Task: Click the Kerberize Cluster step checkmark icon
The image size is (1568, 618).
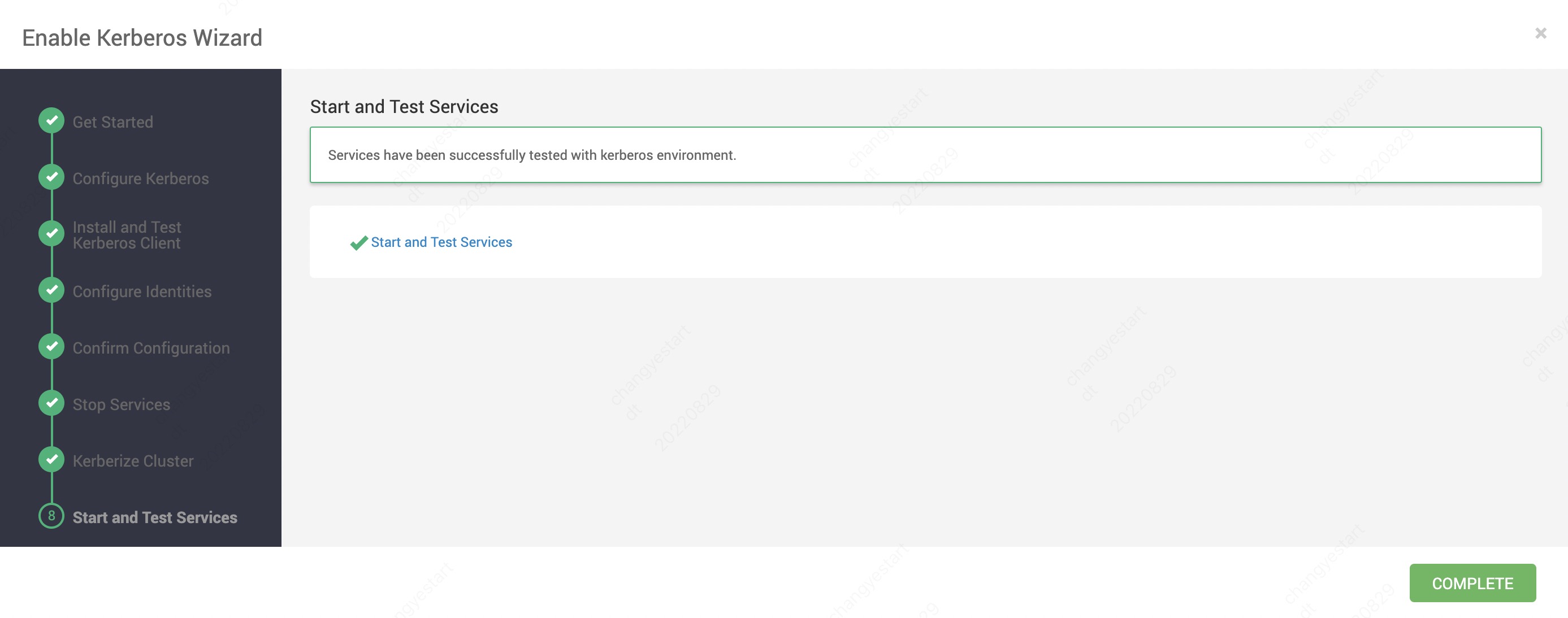Action: click(52, 460)
